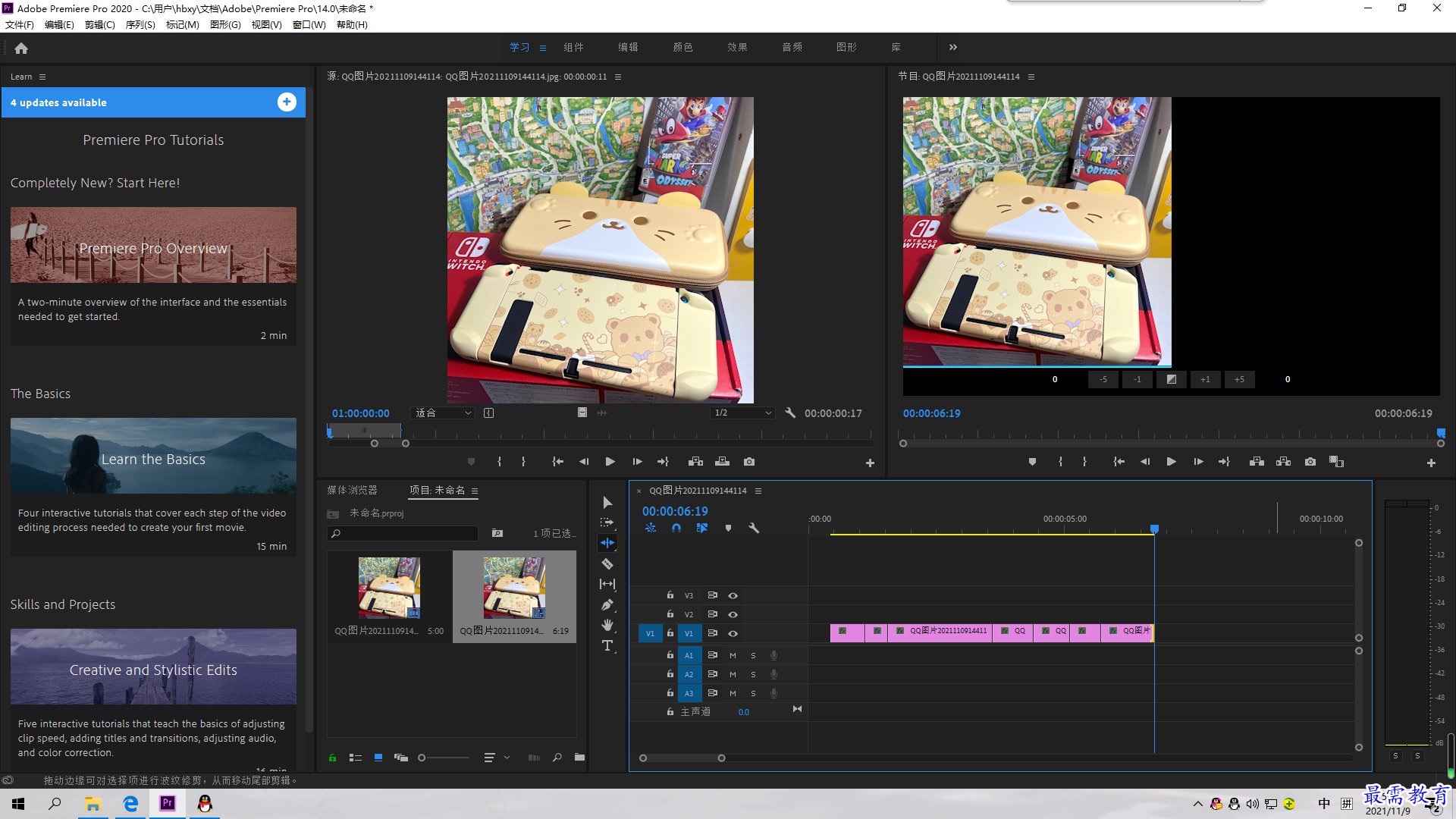Open program monitor panel menu

tap(1031, 77)
